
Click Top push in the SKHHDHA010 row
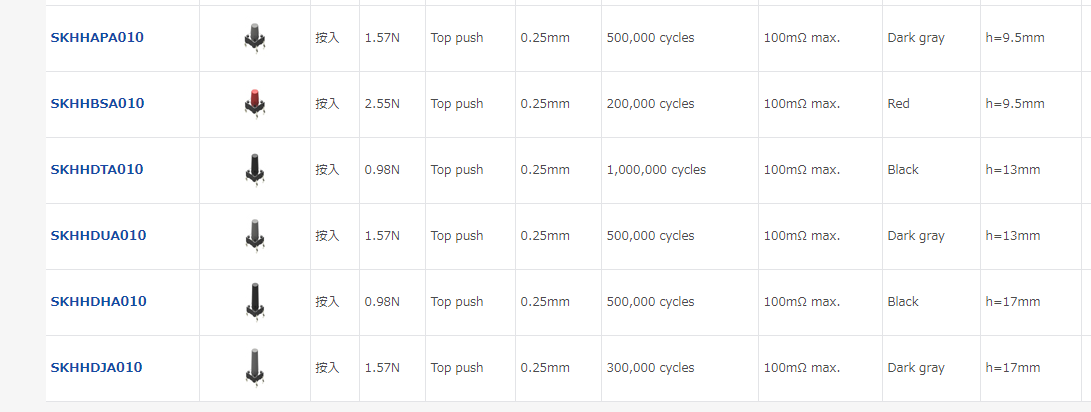pyautogui.click(x=457, y=302)
